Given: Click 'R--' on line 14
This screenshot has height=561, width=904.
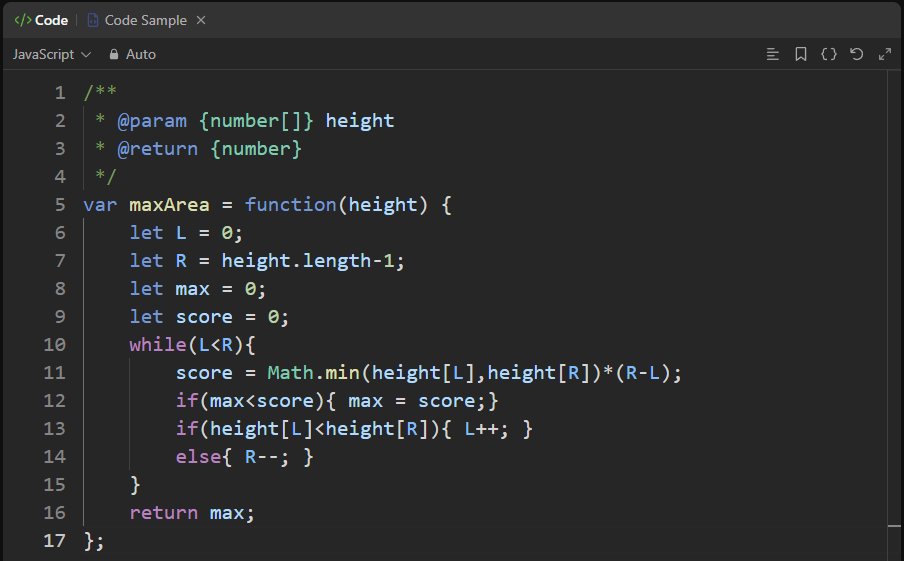Looking at the screenshot, I should [262, 457].
